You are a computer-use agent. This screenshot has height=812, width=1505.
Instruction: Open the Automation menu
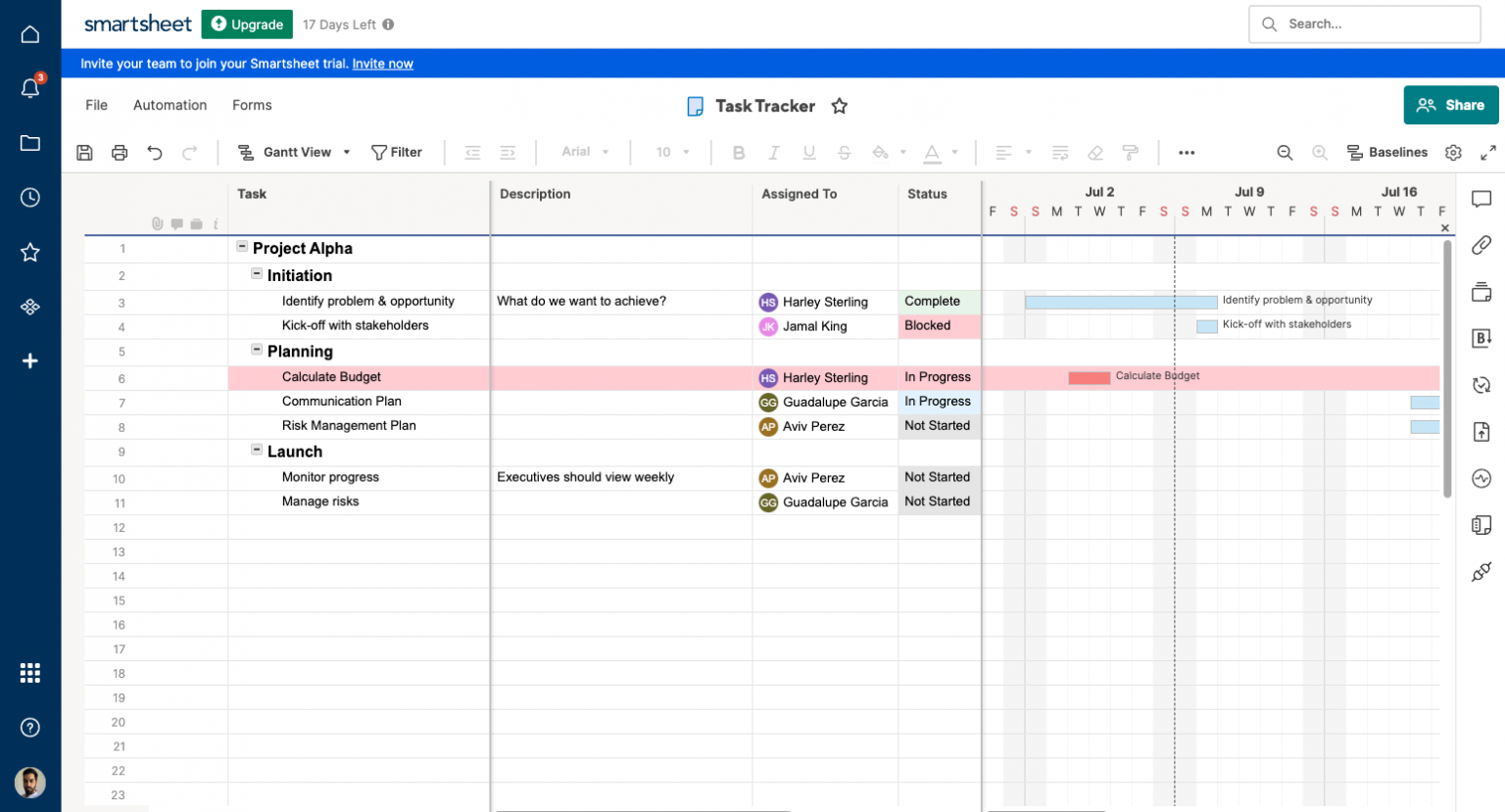pyautogui.click(x=170, y=105)
